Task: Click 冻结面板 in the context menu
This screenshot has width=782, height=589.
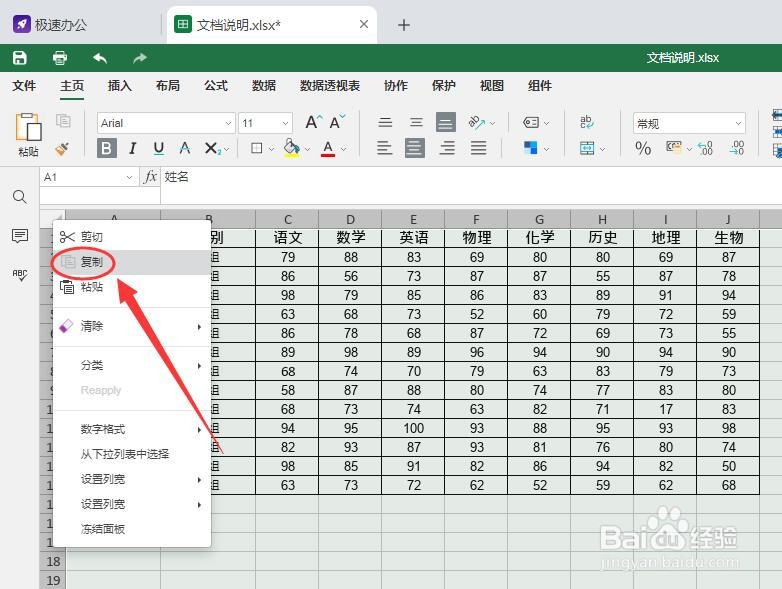Action: (x=132, y=529)
